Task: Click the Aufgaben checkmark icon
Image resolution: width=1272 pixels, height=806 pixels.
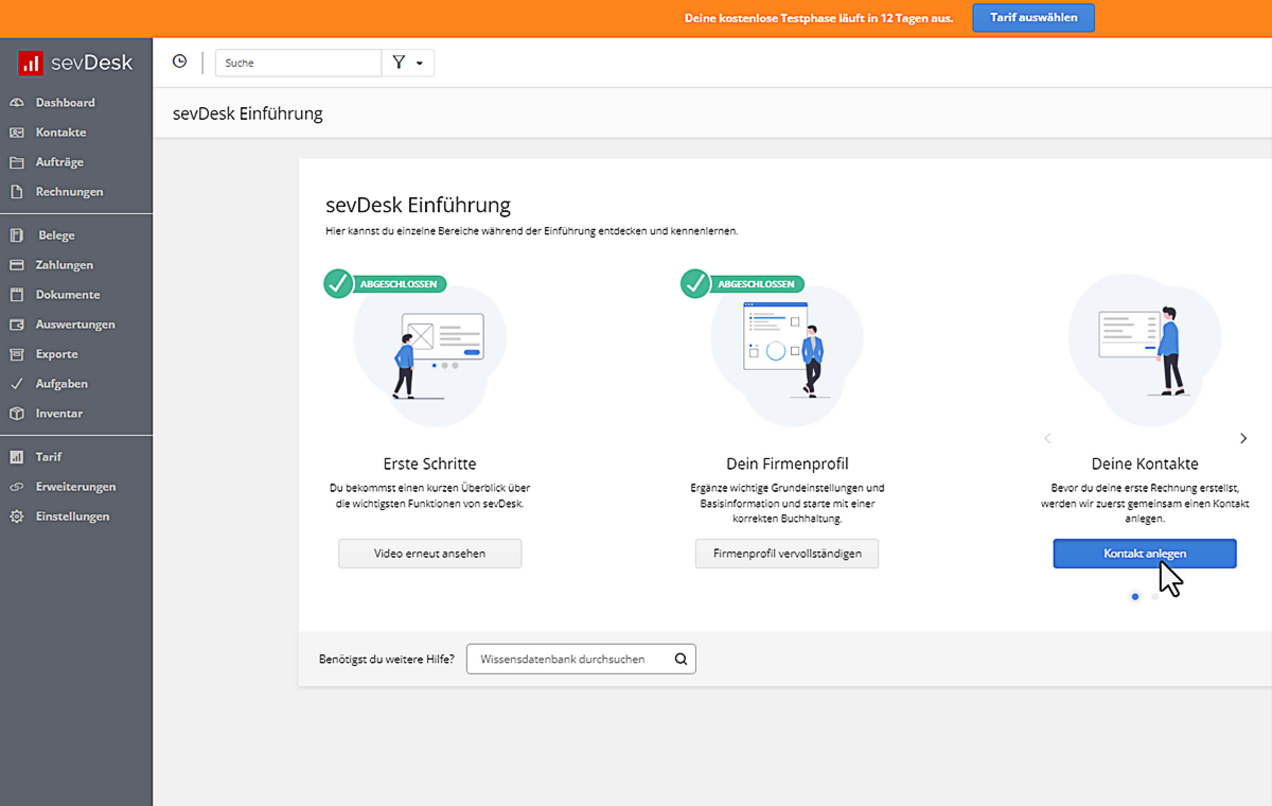Action: coord(17,384)
